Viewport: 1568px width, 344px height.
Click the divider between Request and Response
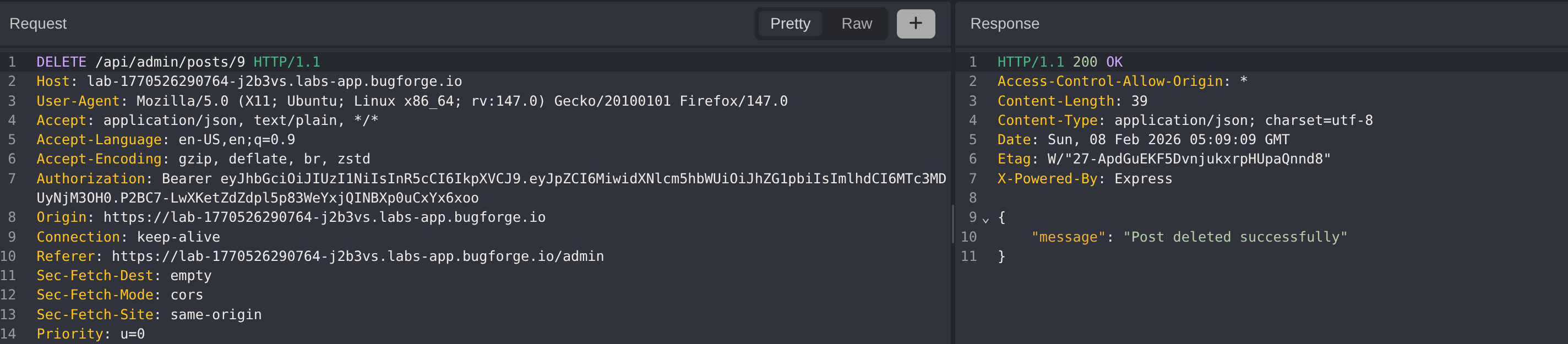point(952,224)
